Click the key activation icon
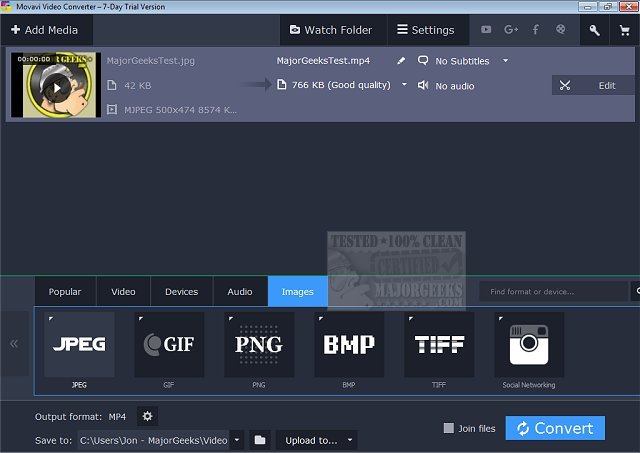This screenshot has height=453, width=640. pyautogui.click(x=594, y=30)
